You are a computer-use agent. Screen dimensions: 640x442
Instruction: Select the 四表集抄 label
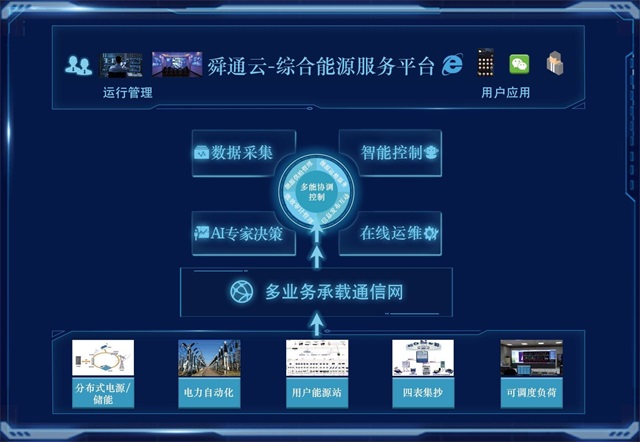tap(423, 393)
